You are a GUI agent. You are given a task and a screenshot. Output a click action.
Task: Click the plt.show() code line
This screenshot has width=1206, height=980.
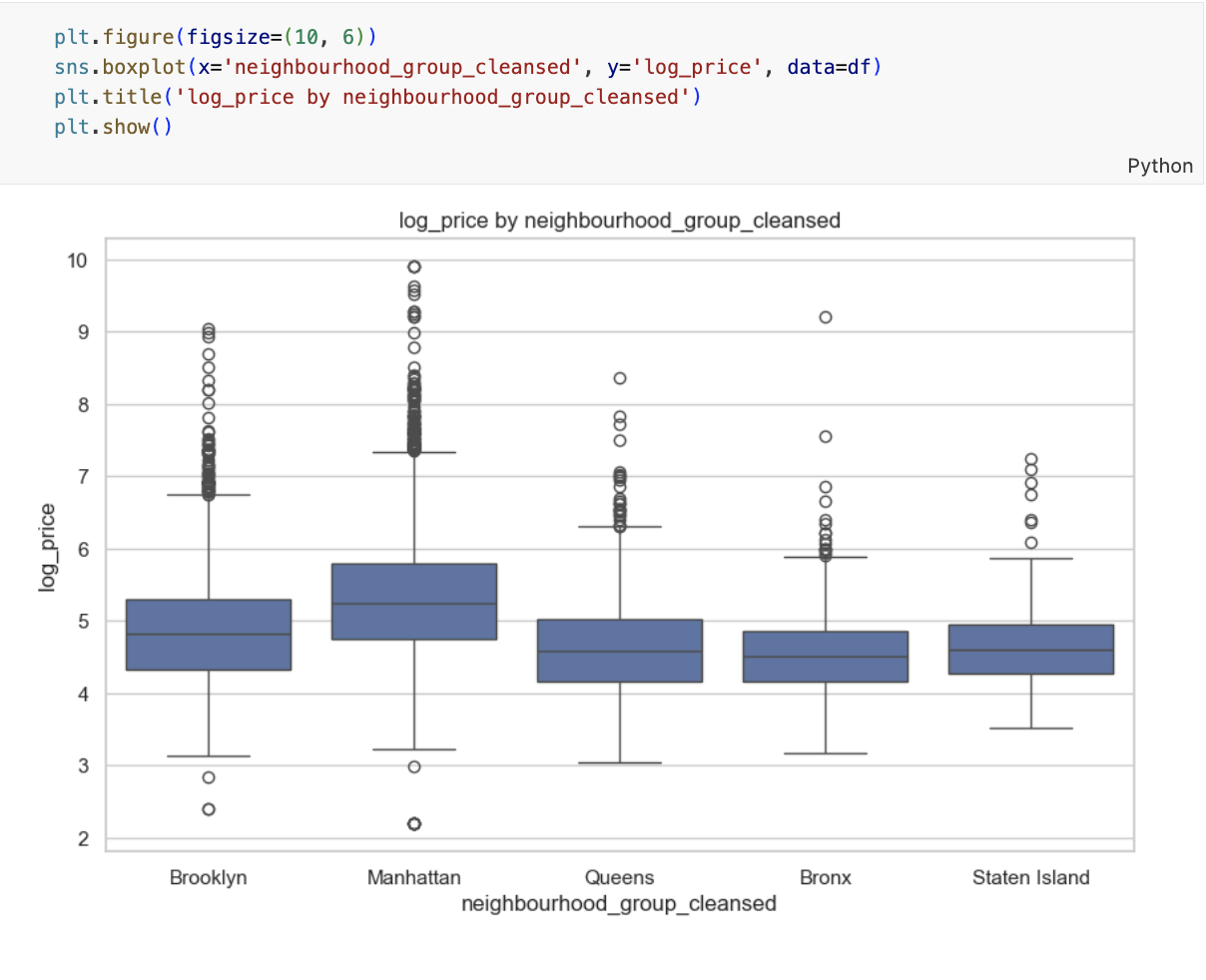point(114,127)
